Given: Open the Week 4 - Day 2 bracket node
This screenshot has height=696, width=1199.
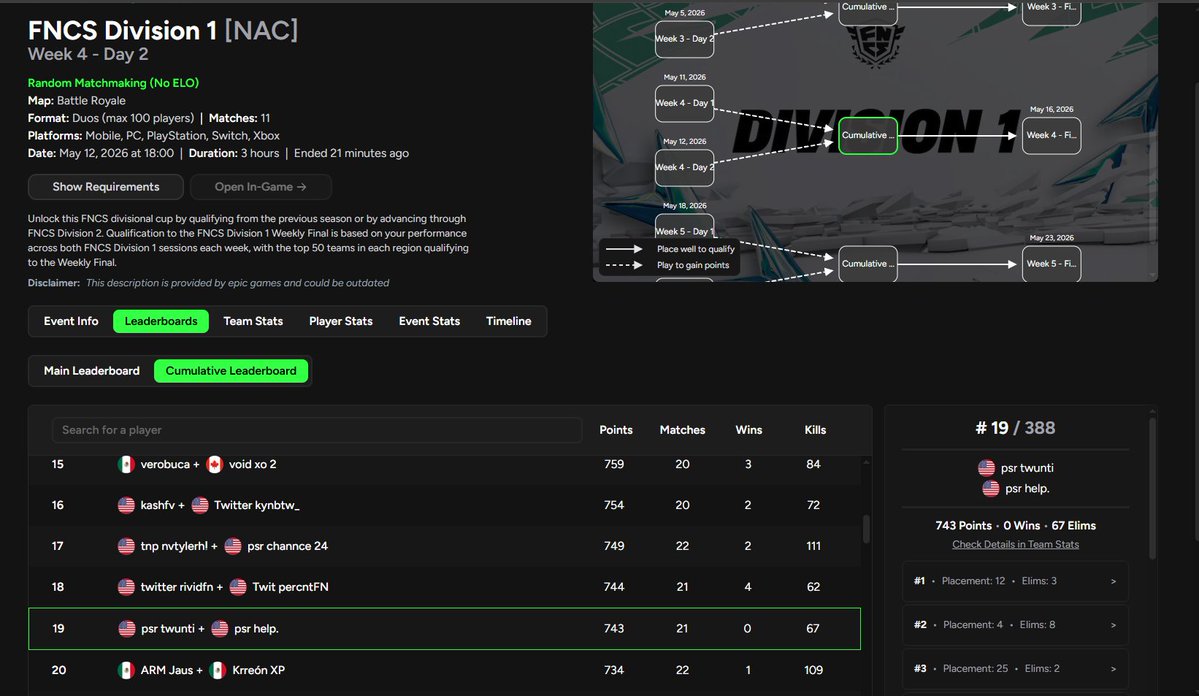Looking at the screenshot, I should point(684,167).
